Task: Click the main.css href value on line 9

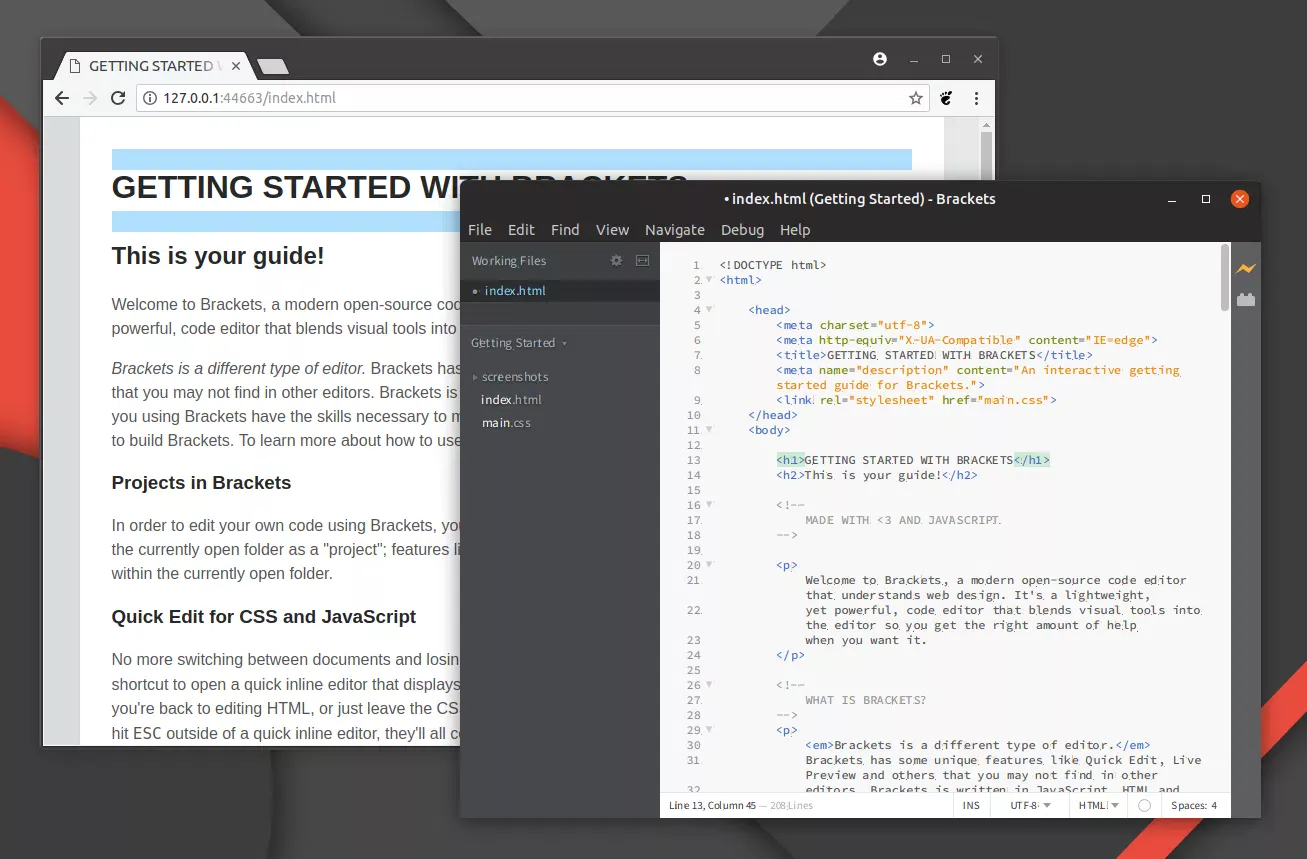Action: click(997, 400)
